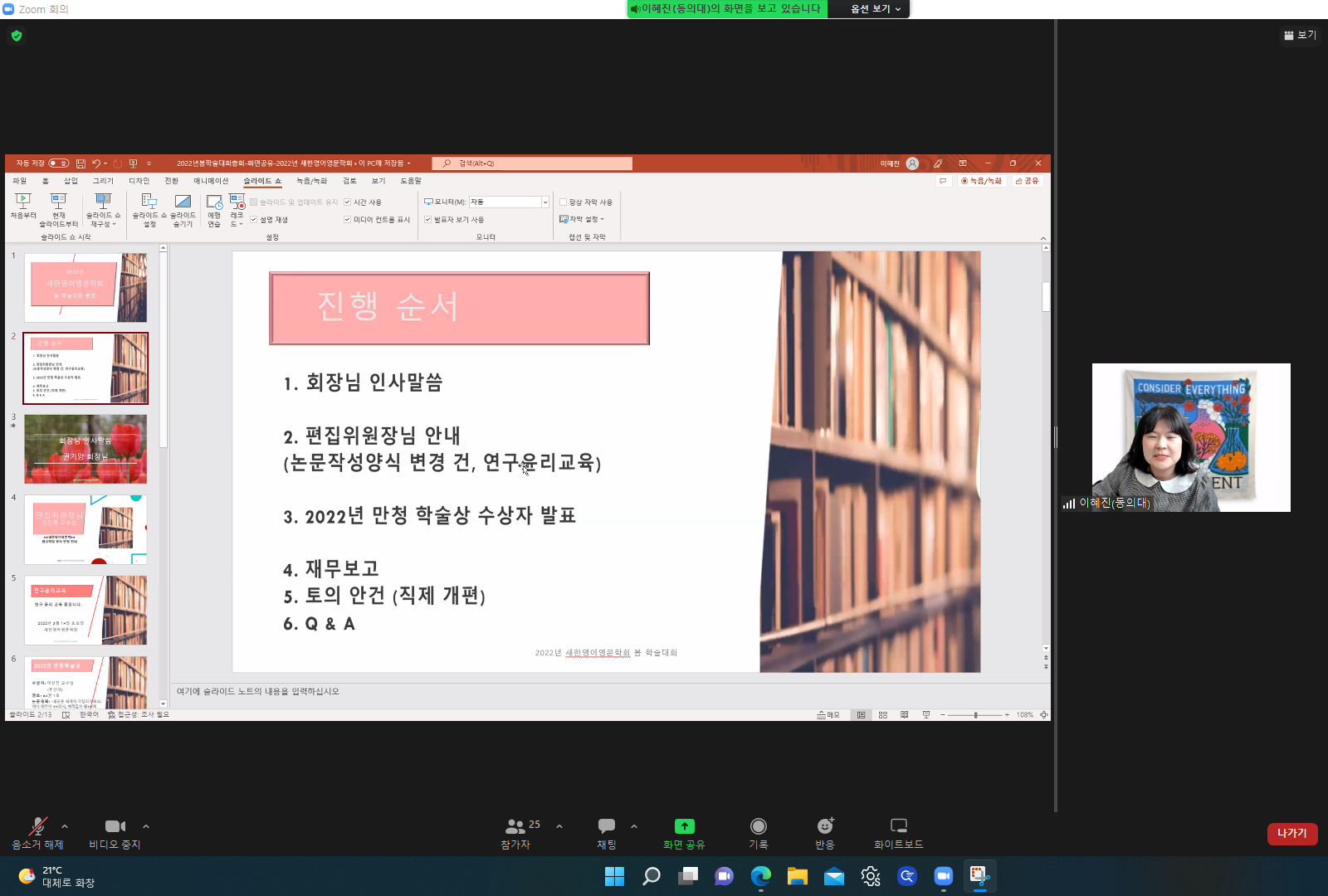The height and width of the screenshot is (896, 1328).
Task: Switch to the 애니메이션 ribbon tab
Action: [x=211, y=181]
